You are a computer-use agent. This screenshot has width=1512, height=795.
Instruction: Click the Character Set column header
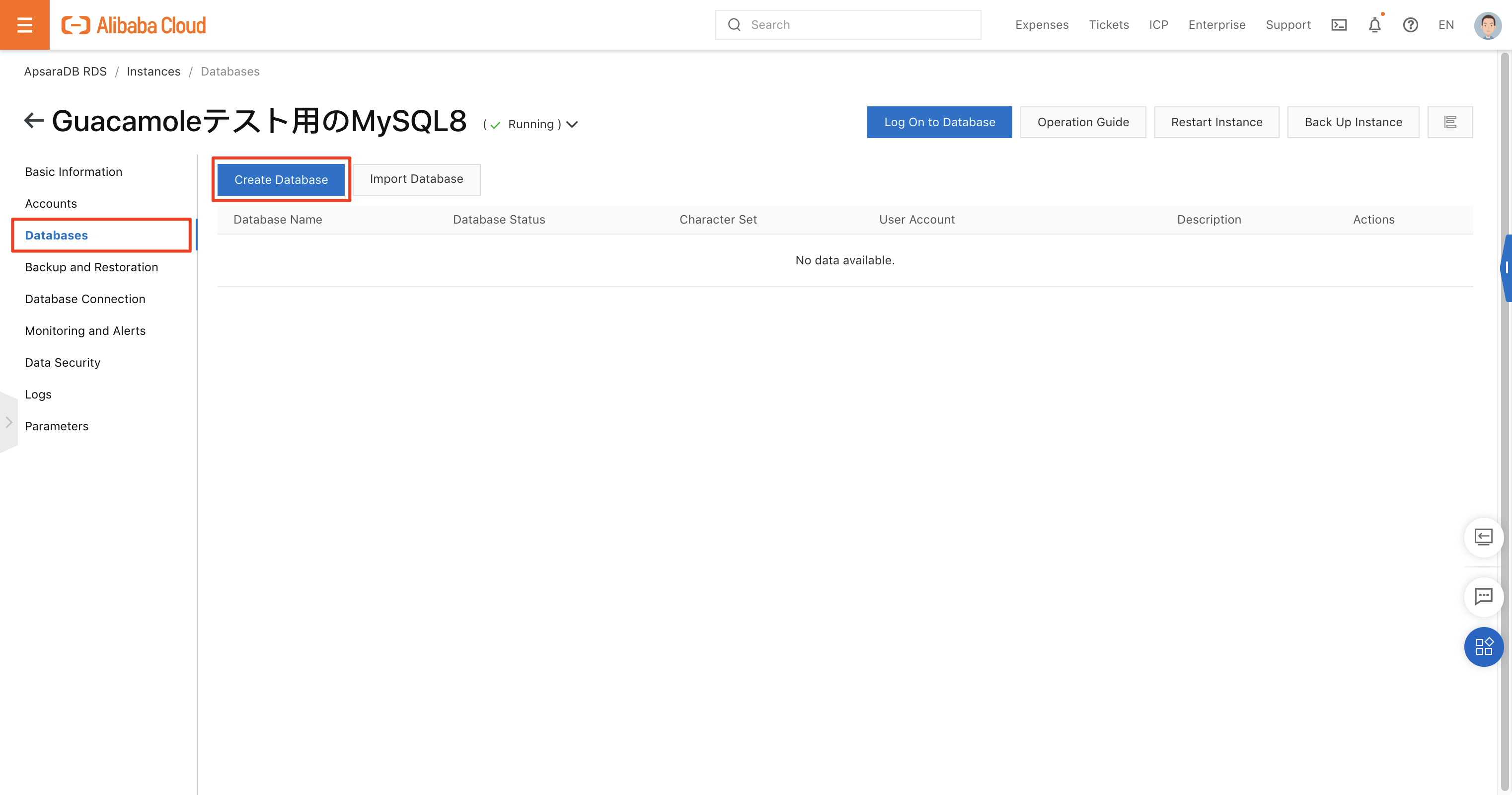click(x=718, y=220)
